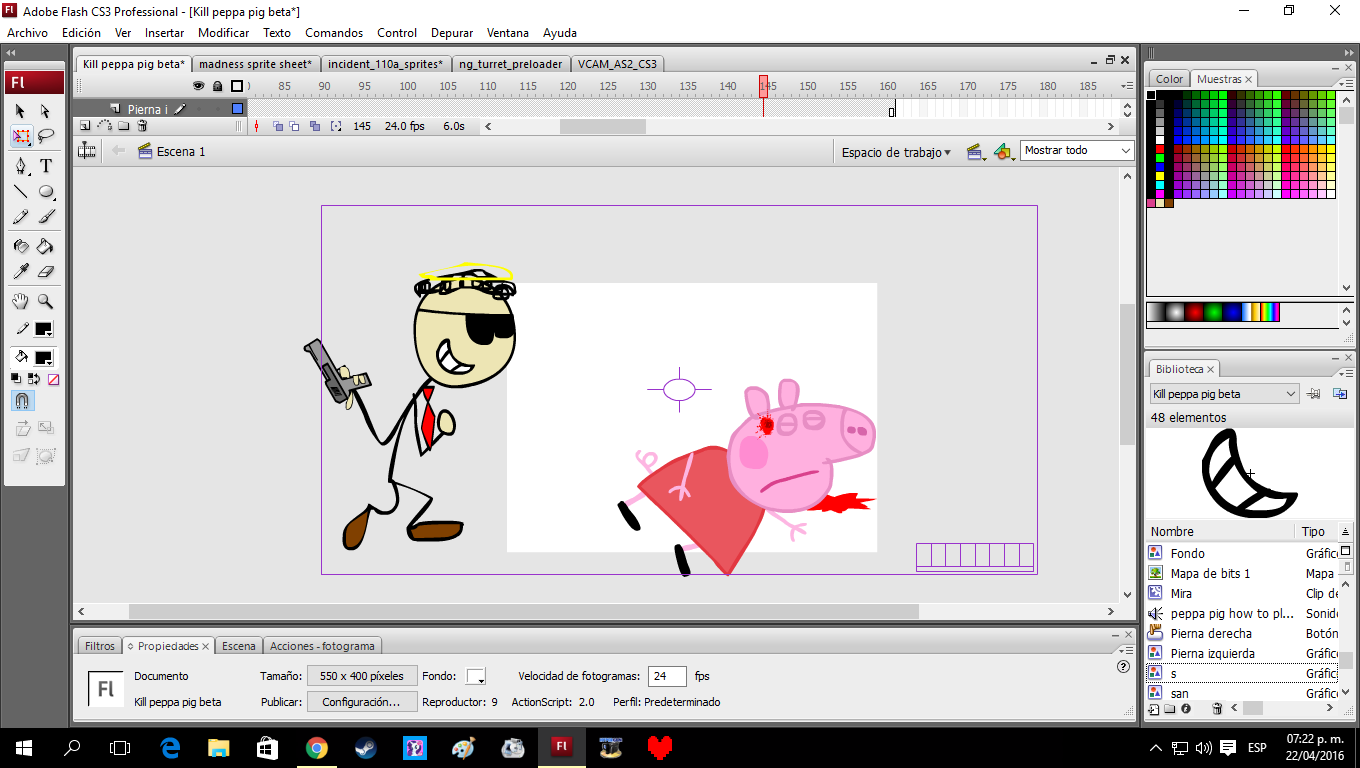Image resolution: width=1360 pixels, height=768 pixels.
Task: Click the Swap Colors icon
Action: pos(34,379)
